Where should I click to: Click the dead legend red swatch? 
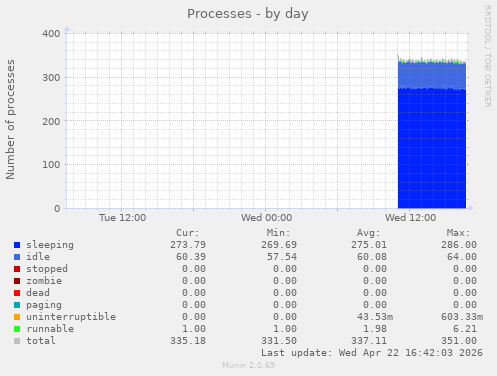coord(17,293)
